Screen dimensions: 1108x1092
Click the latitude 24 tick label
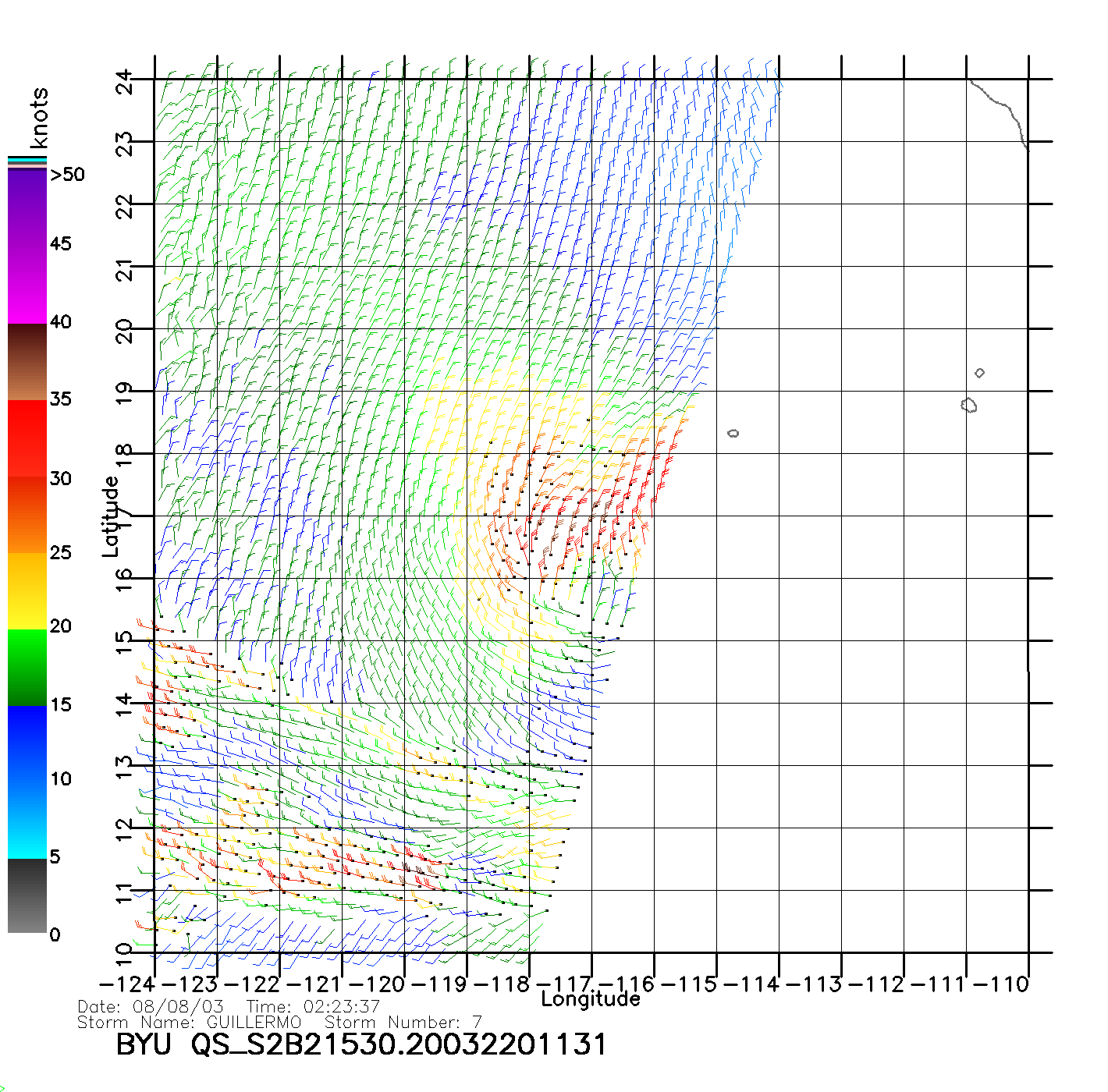coord(124,80)
